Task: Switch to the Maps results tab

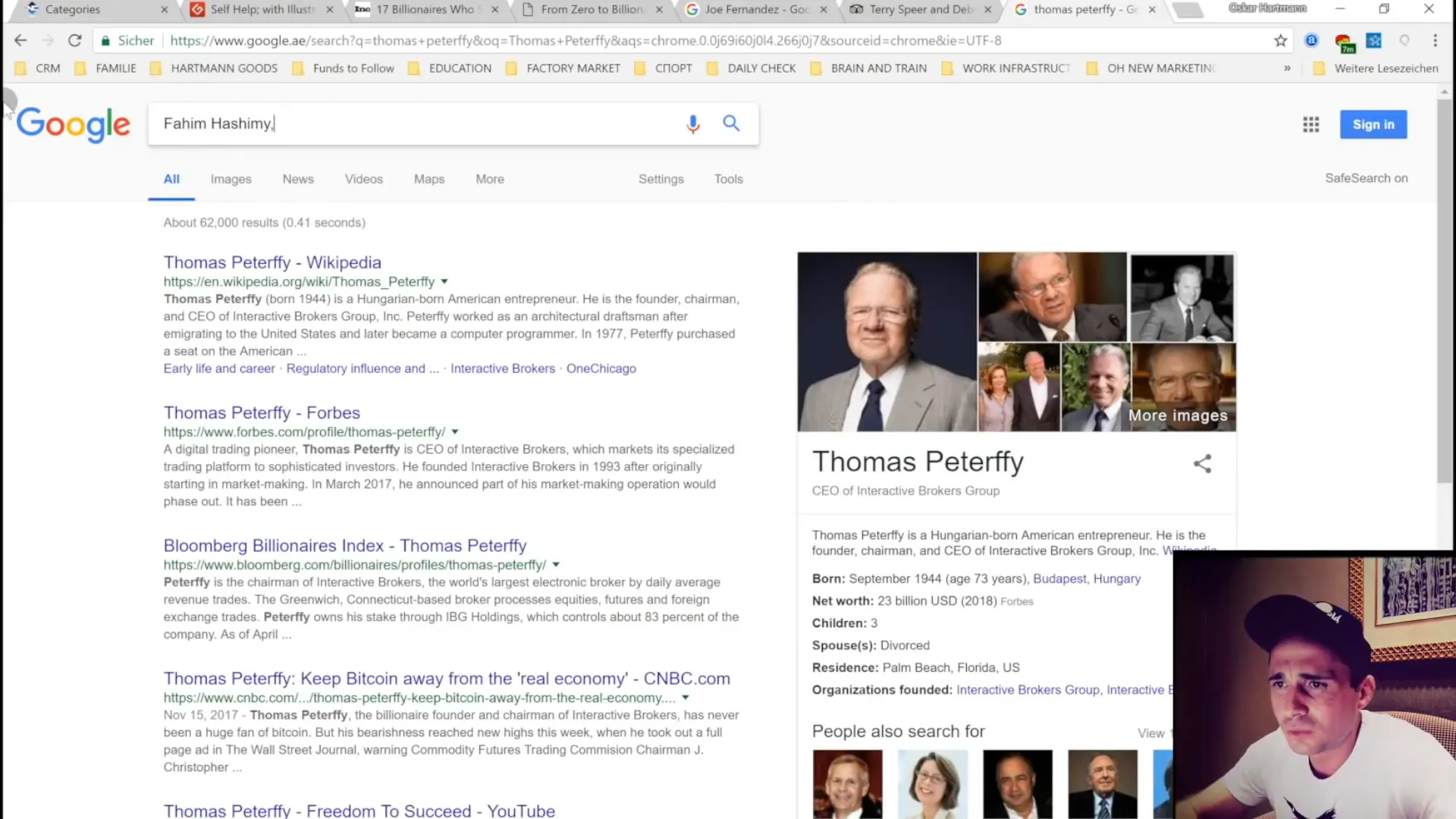Action: pyautogui.click(x=429, y=179)
